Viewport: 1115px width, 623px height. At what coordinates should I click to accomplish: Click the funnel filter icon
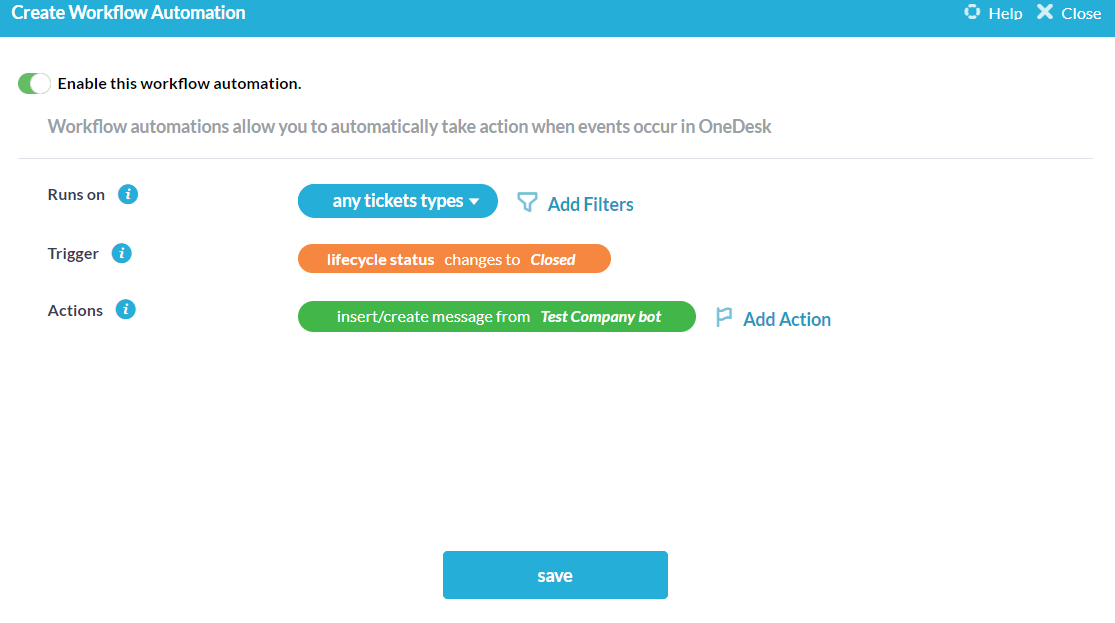tap(527, 203)
